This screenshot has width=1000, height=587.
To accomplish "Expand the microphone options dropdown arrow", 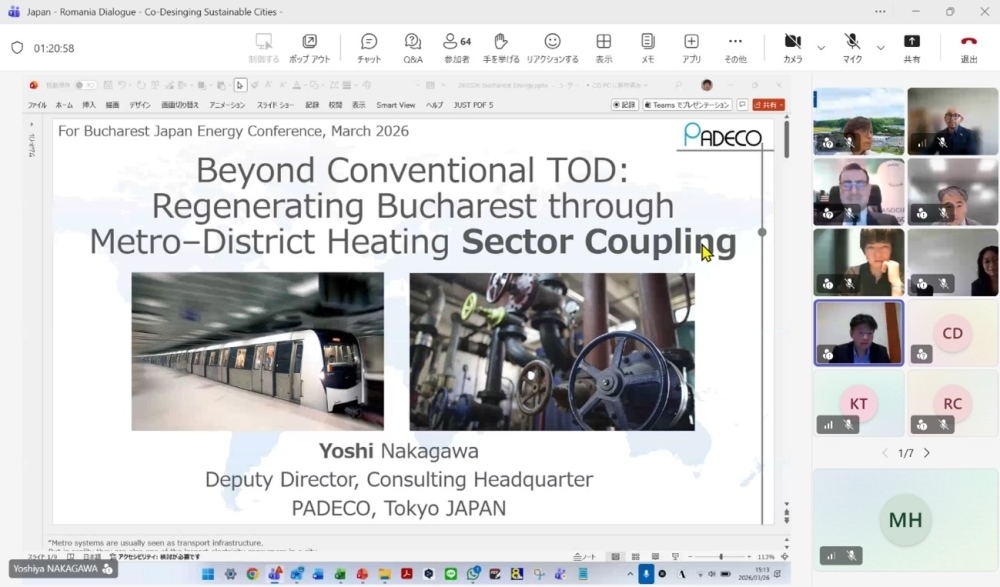I will point(880,47).
